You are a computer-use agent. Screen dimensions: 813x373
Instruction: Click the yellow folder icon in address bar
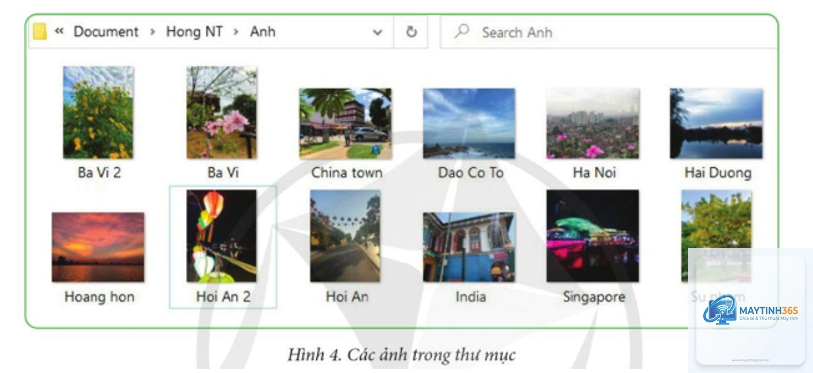39,32
